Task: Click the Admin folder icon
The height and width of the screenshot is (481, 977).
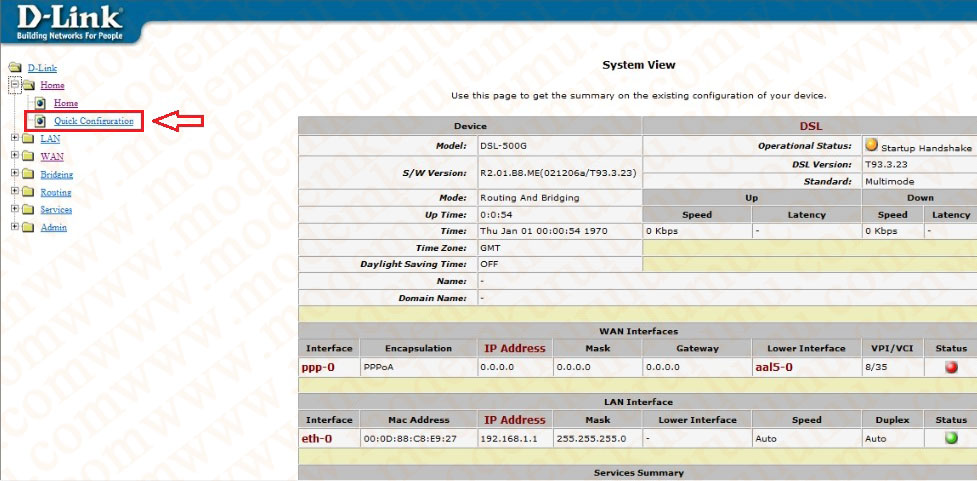Action: pyautogui.click(x=27, y=227)
